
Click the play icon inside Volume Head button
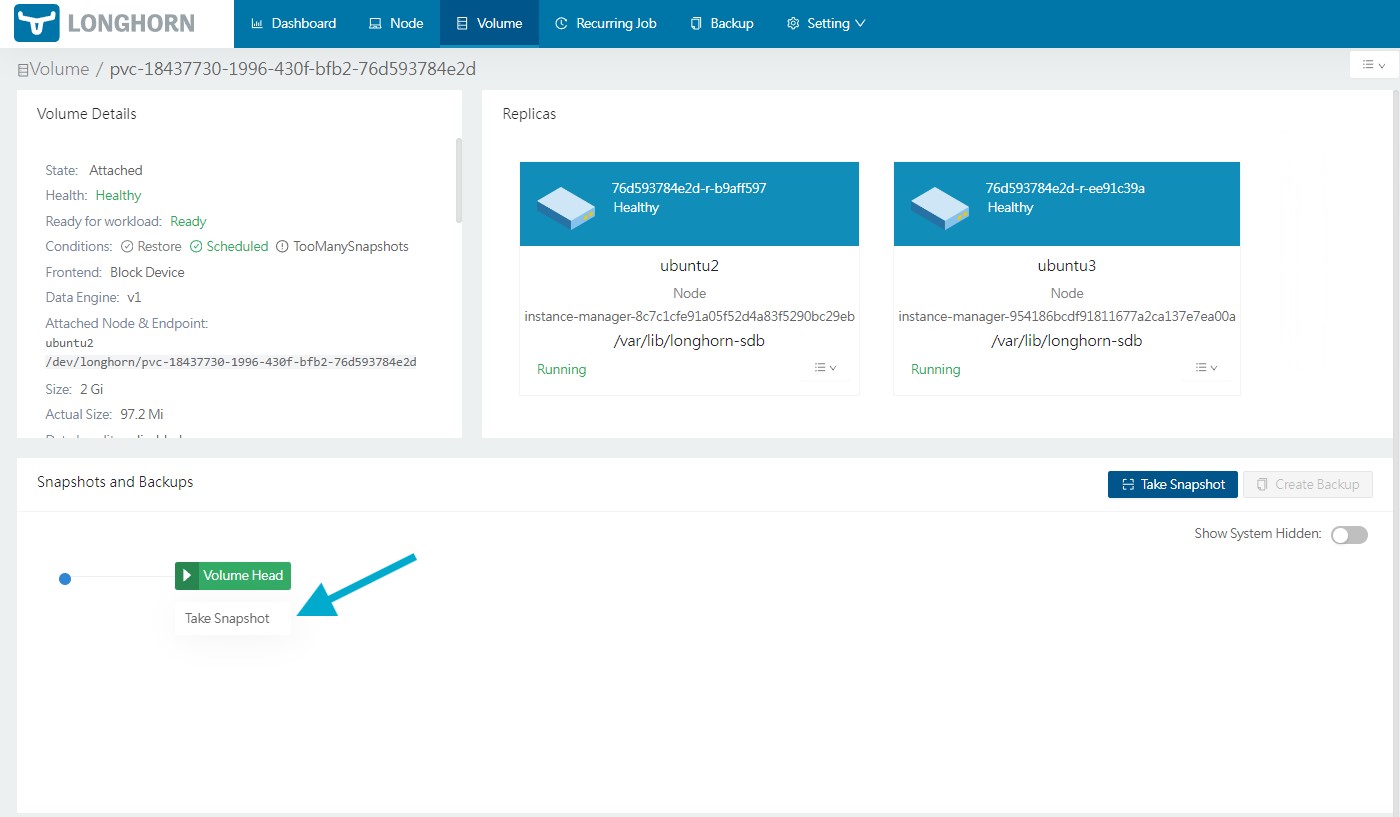[185, 576]
